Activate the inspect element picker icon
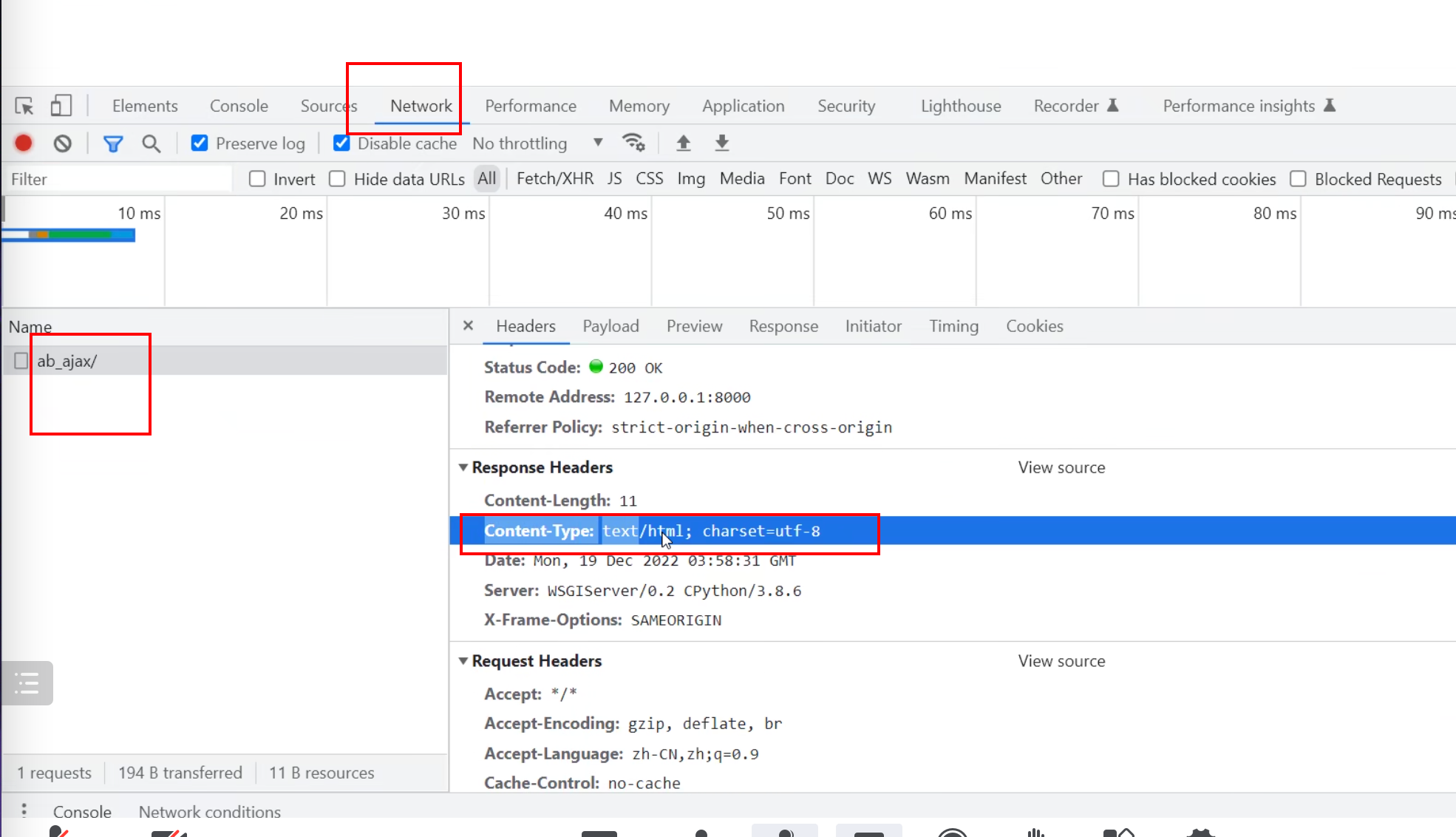This screenshot has height=837, width=1456. [x=24, y=106]
